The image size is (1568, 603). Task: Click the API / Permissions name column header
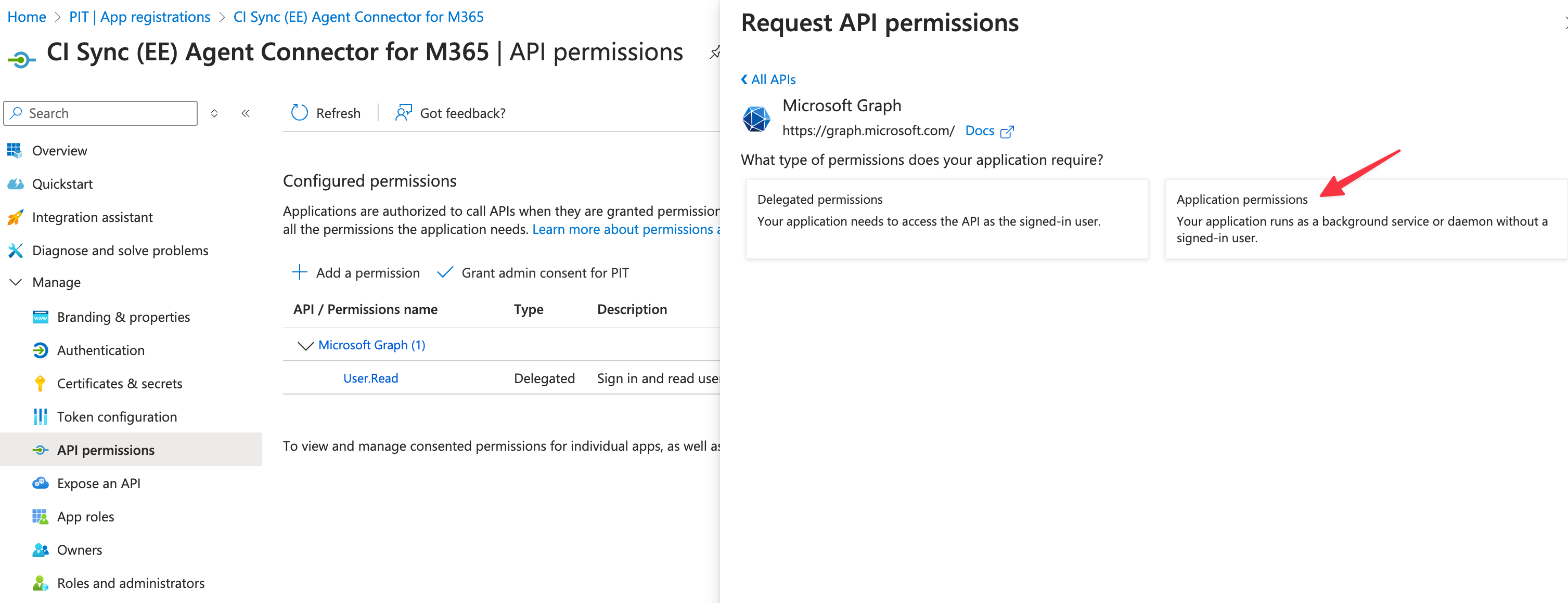pyautogui.click(x=365, y=309)
